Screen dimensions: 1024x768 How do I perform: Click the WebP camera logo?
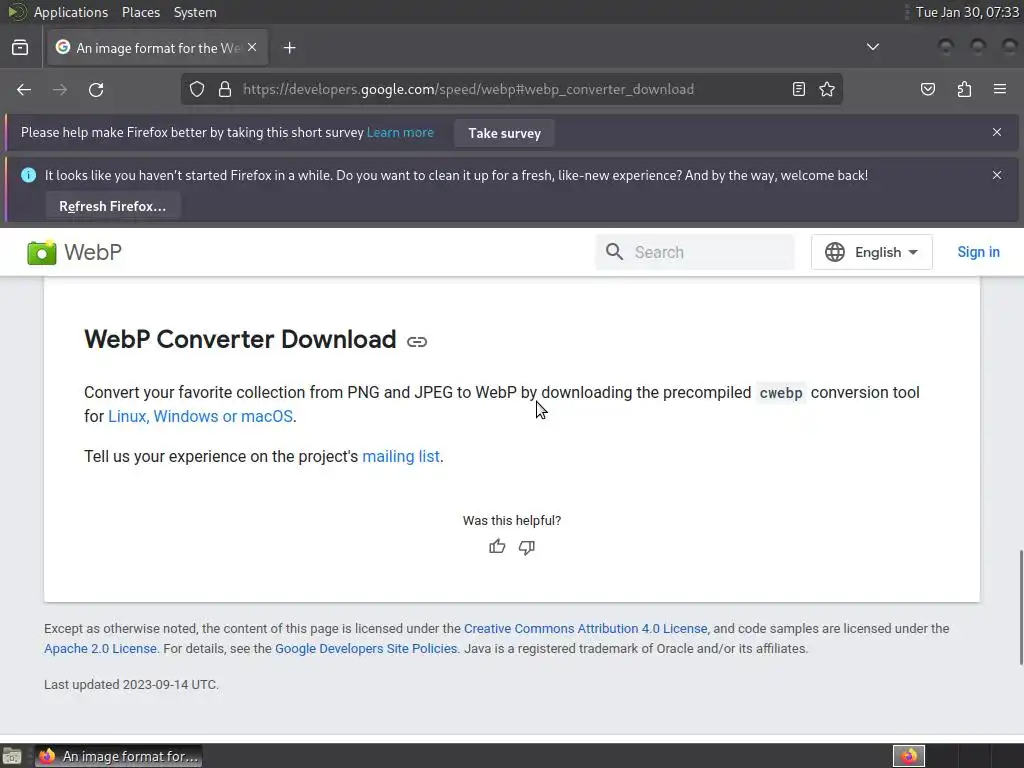(x=42, y=252)
